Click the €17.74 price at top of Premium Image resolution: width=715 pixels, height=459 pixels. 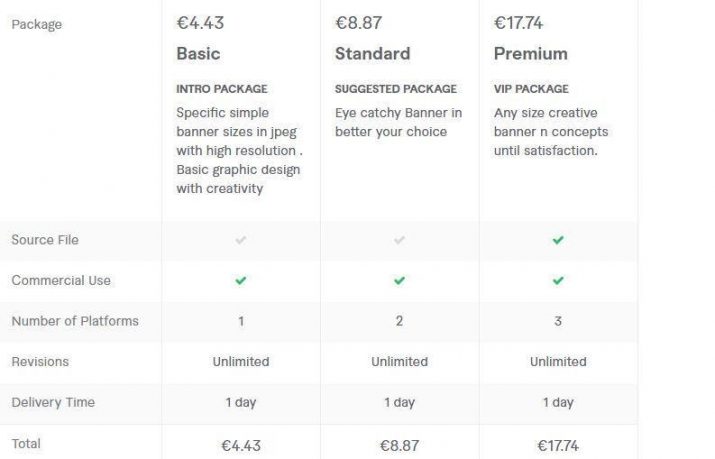point(518,23)
